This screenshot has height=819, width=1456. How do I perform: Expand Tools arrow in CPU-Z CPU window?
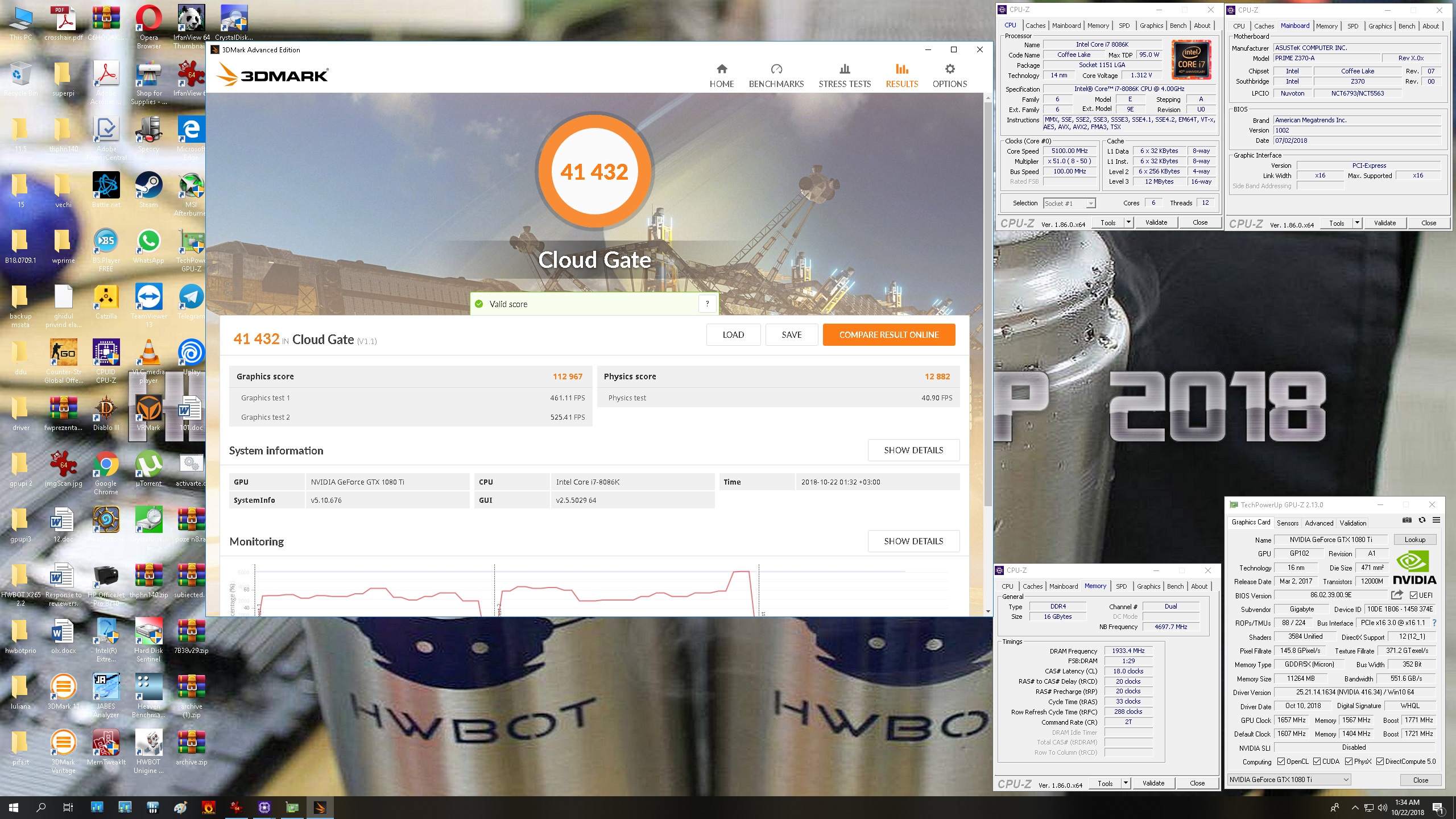pos(1128,222)
